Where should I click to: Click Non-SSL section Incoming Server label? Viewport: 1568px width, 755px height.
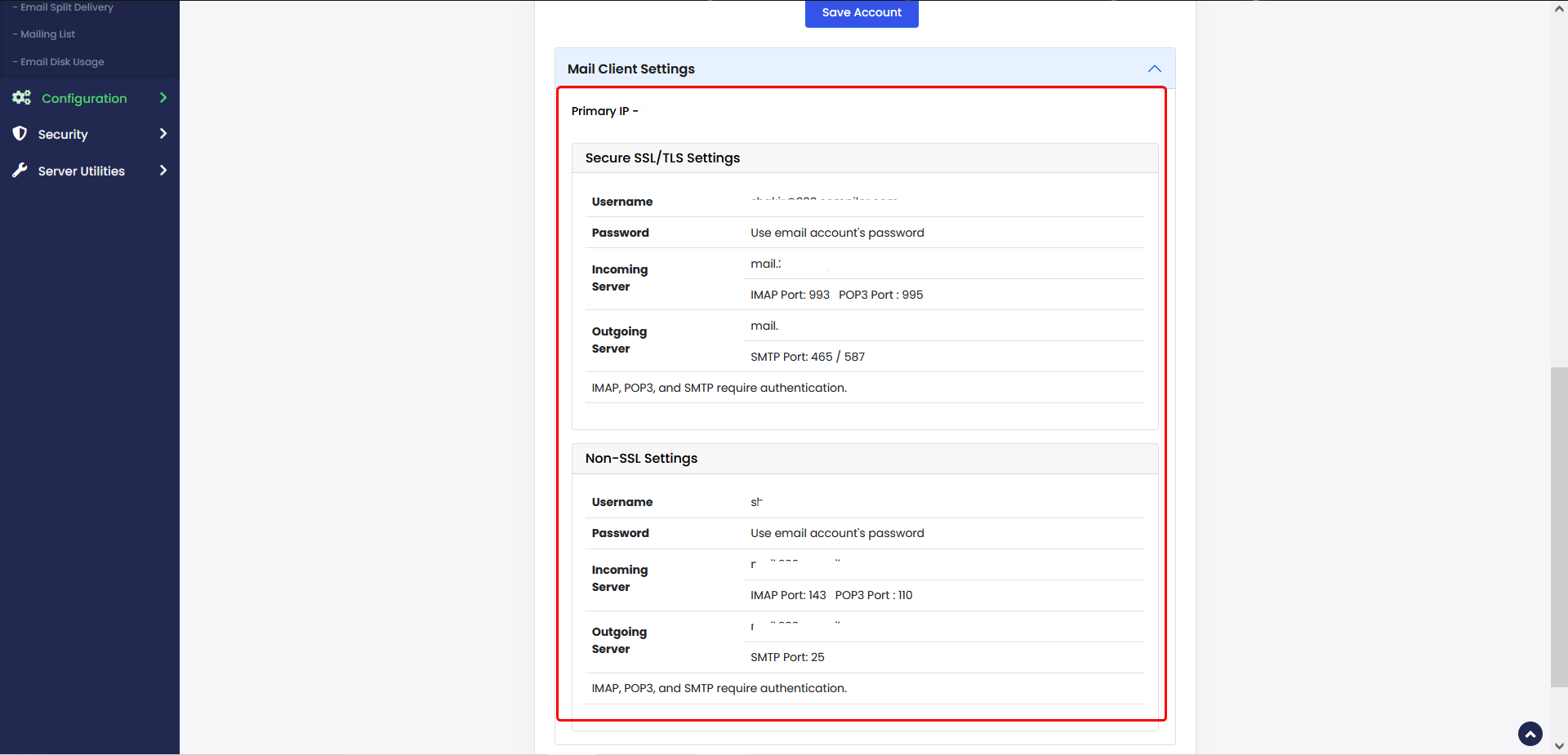pos(620,579)
